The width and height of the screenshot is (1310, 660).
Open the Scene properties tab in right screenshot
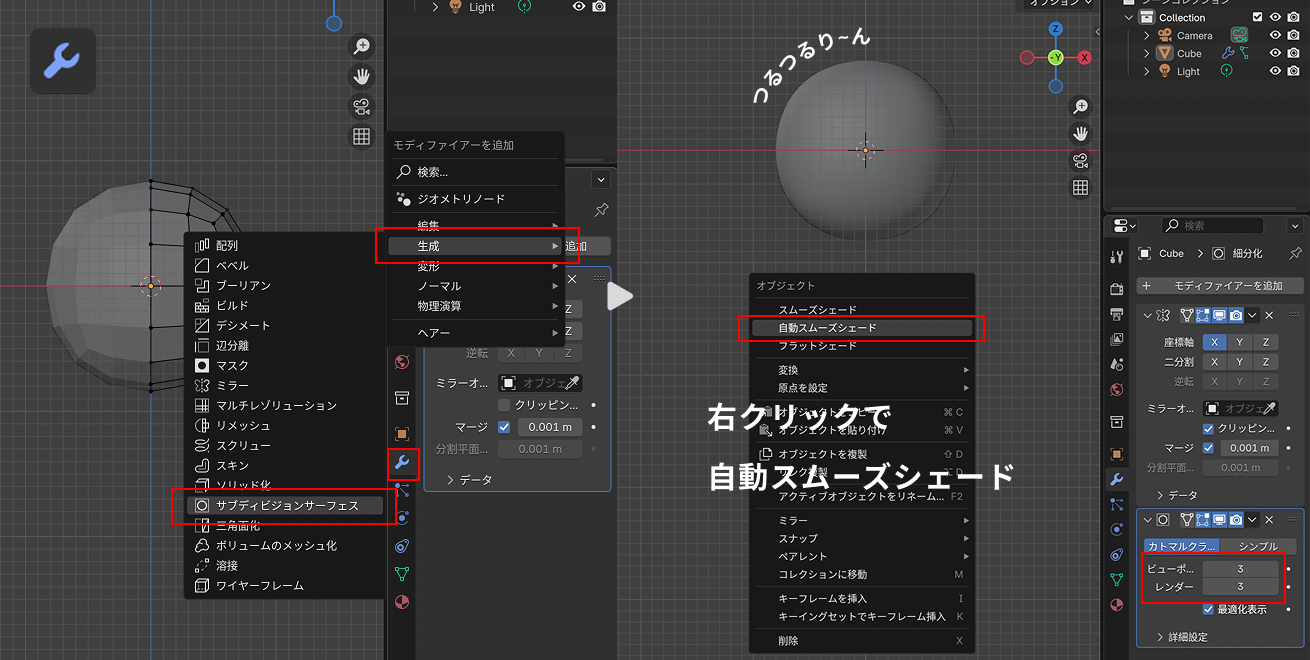coord(1117,365)
